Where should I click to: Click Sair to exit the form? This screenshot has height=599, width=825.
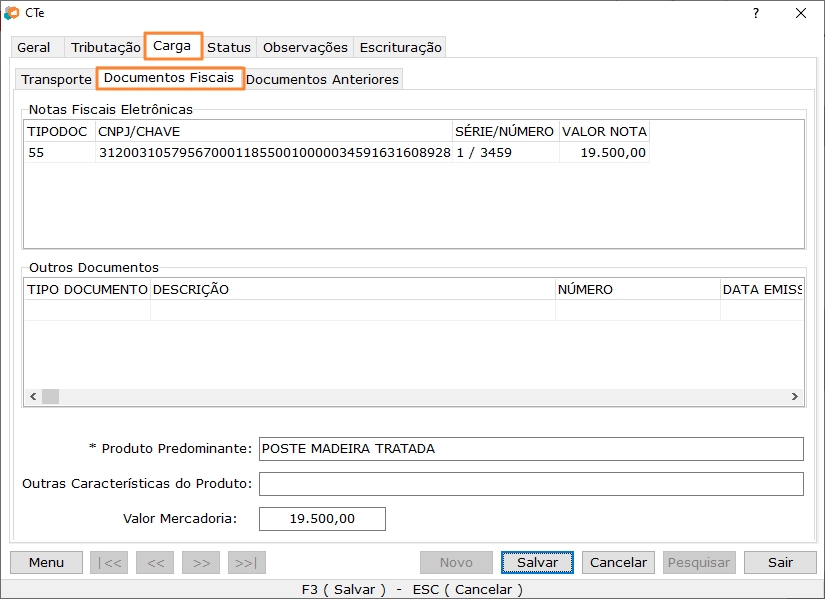pyautogui.click(x=779, y=562)
